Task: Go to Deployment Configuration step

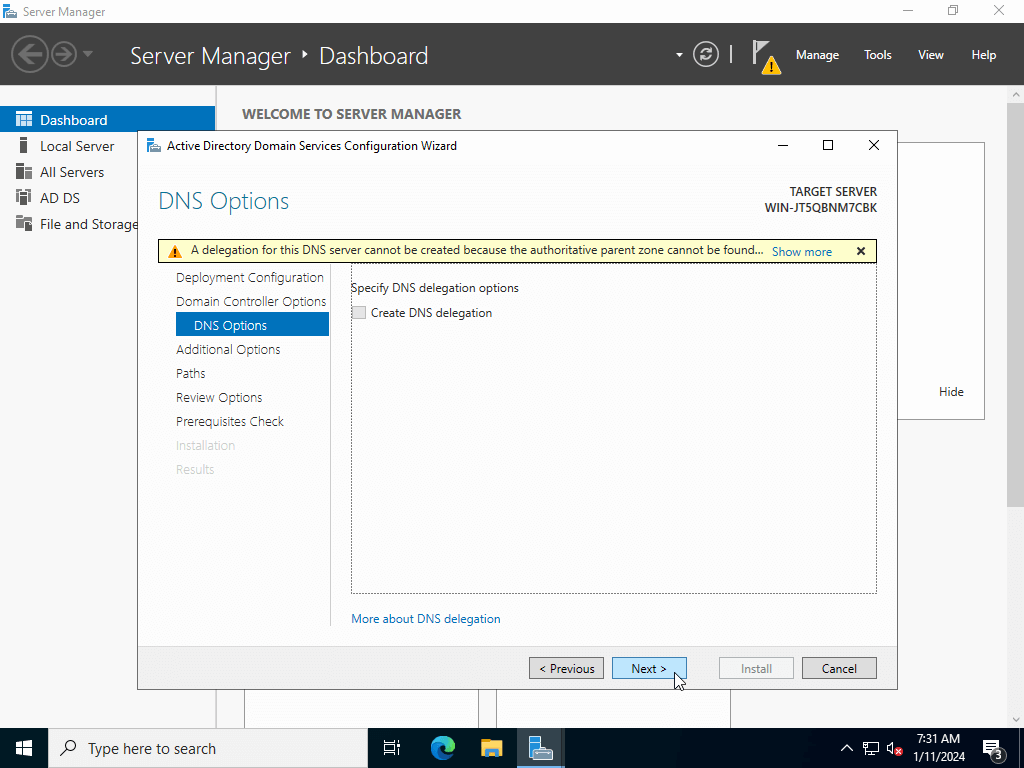Action: [249, 277]
